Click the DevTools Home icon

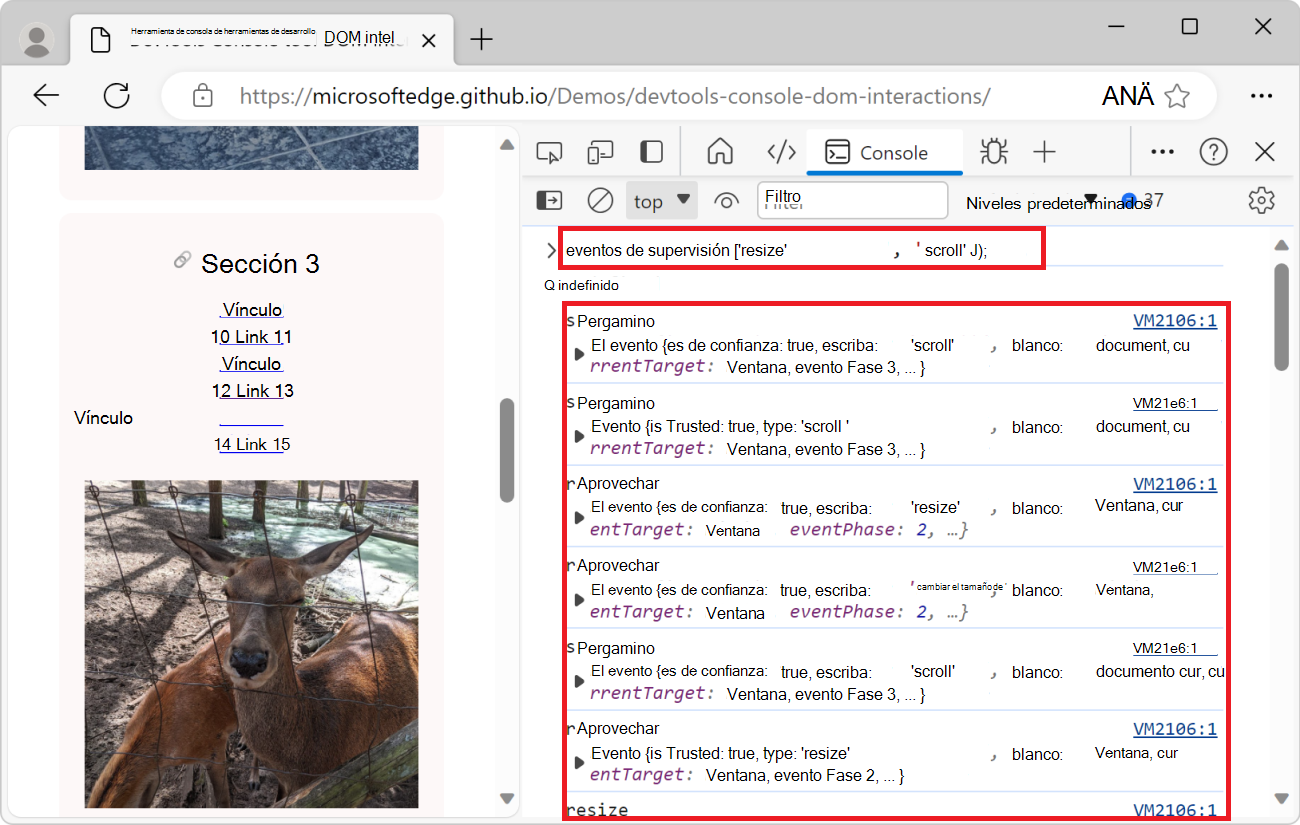click(x=719, y=151)
